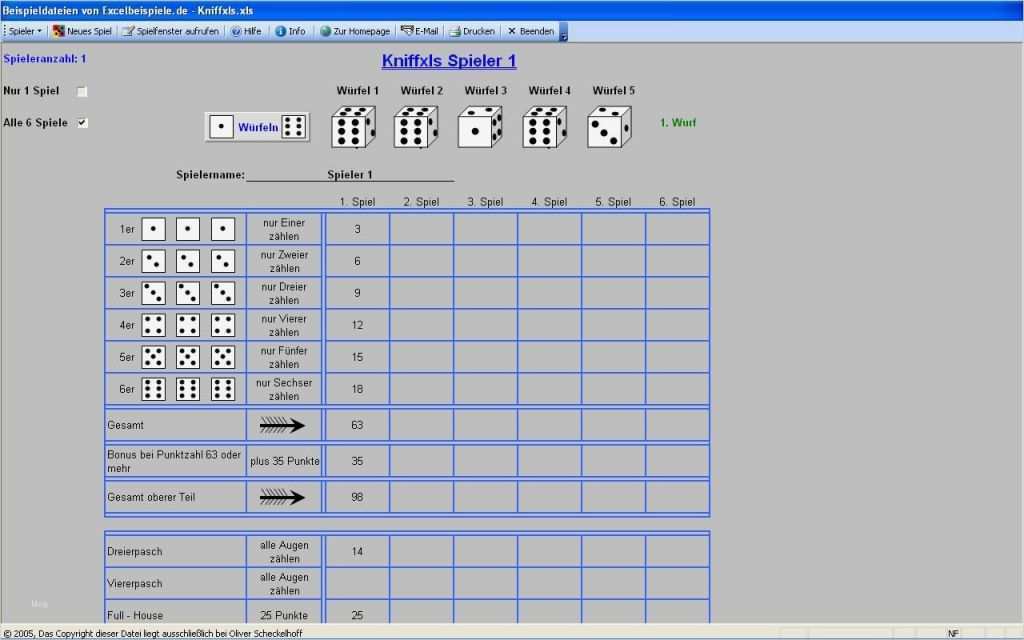
Task: Click the Info toolbar icon
Action: (x=280, y=31)
